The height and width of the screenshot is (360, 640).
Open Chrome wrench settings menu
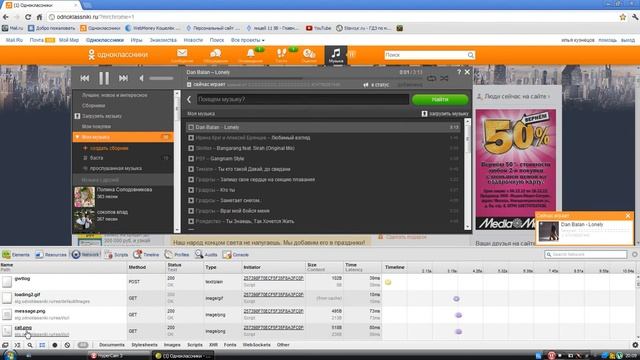coord(635,17)
